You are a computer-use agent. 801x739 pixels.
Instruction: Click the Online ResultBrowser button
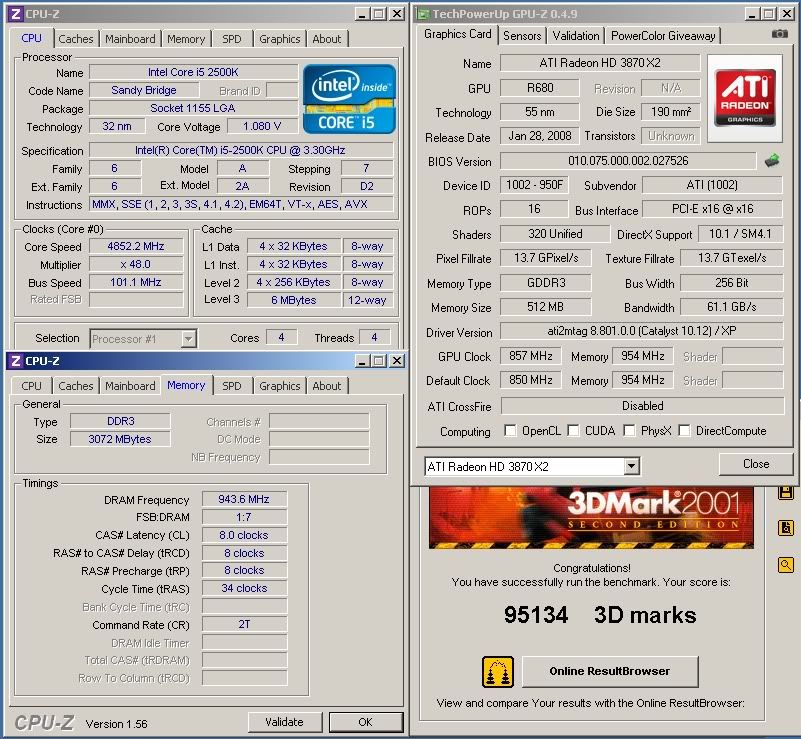(x=610, y=671)
